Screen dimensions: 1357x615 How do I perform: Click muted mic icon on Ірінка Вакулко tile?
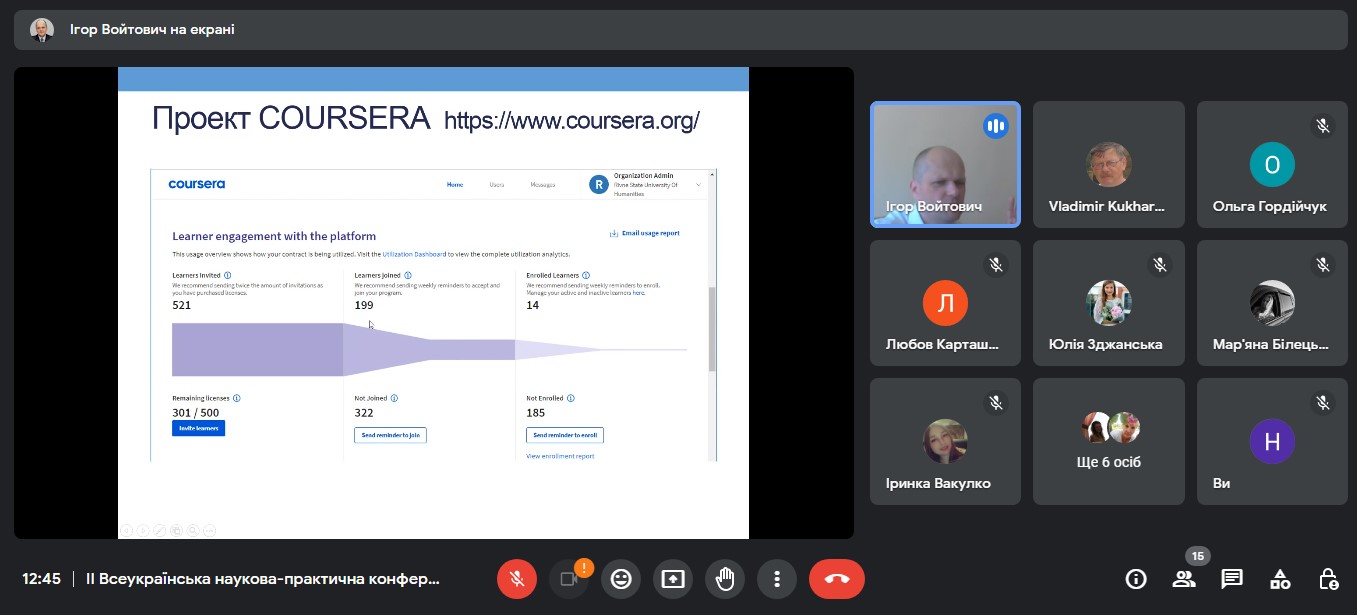[995, 403]
